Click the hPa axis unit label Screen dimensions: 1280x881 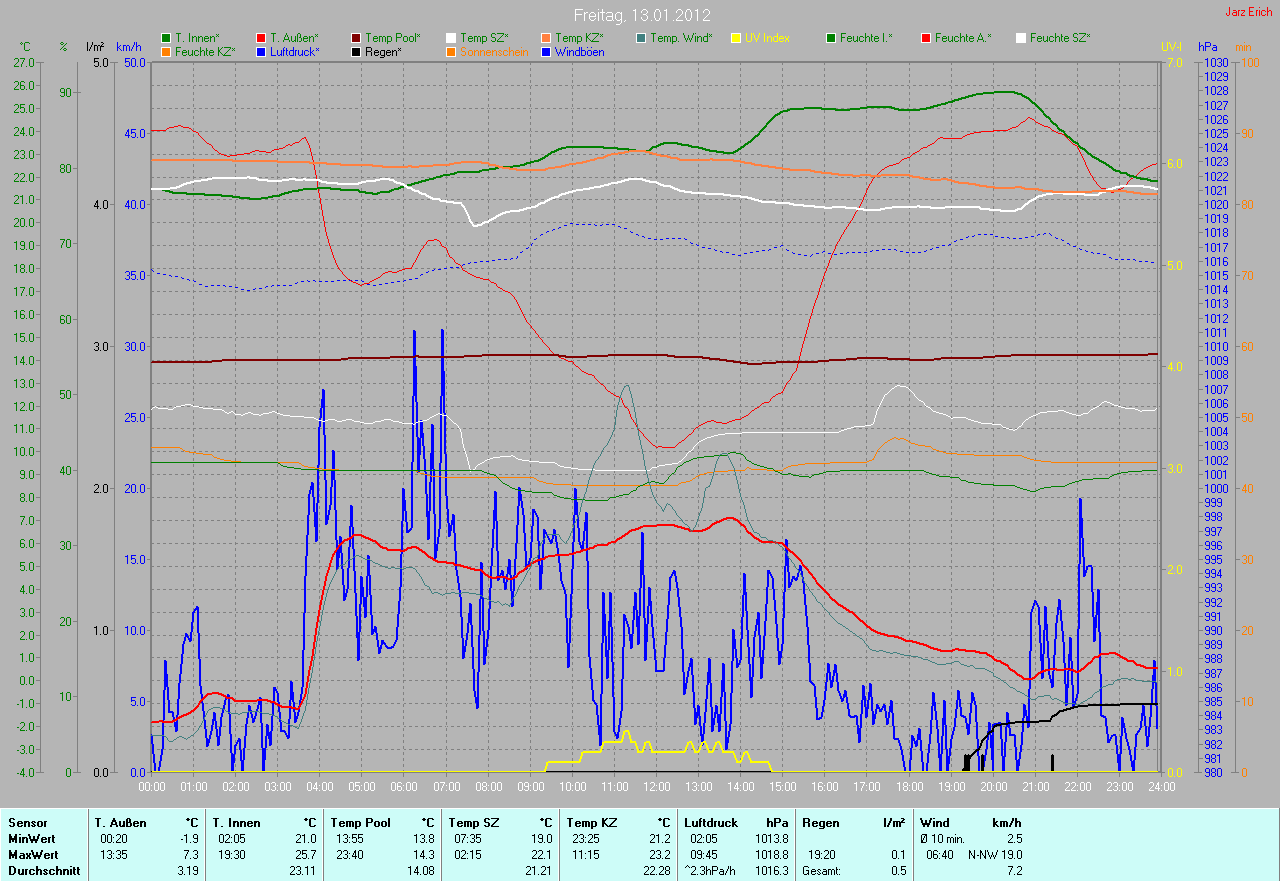click(1208, 47)
